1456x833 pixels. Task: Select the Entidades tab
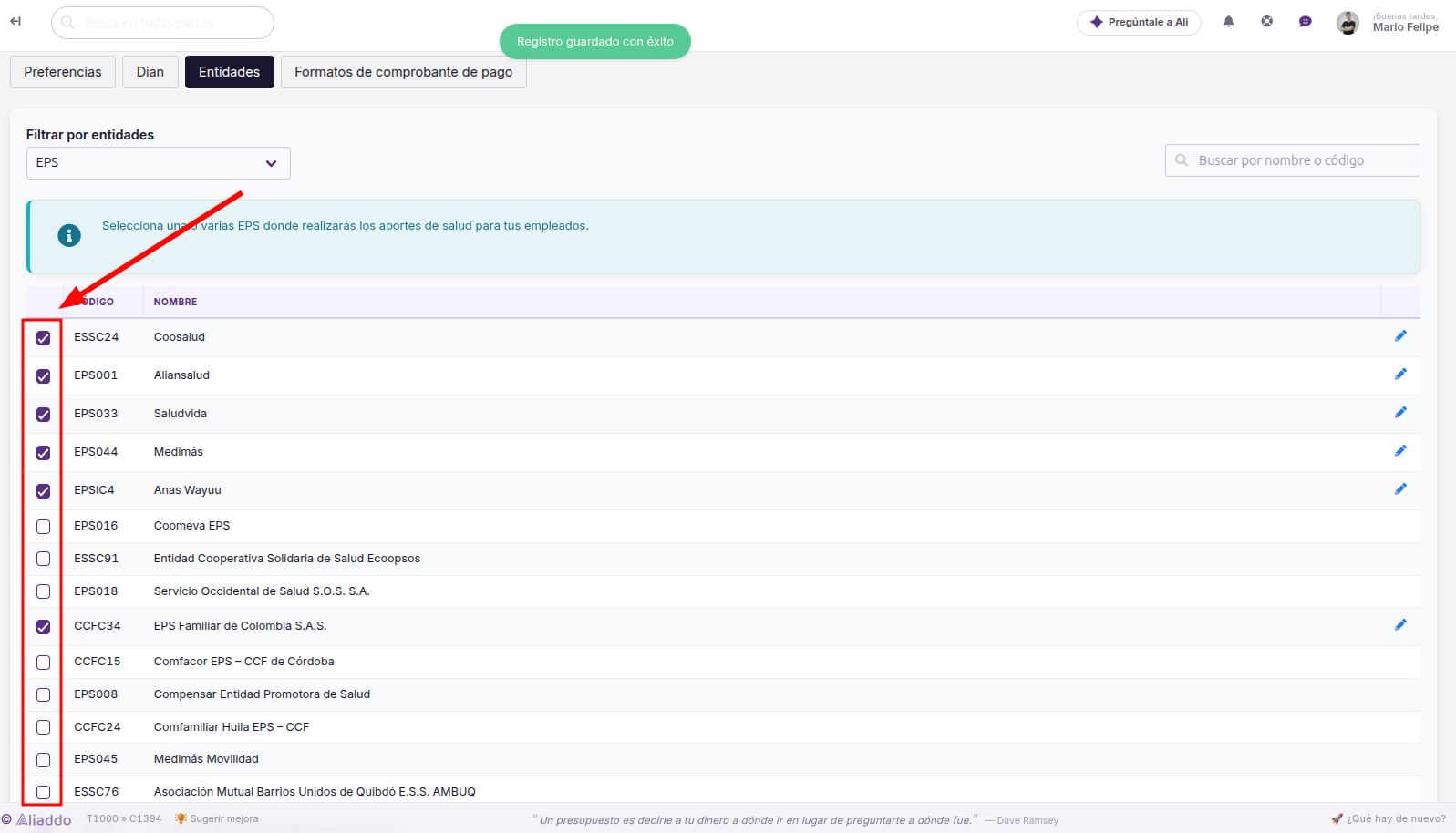coord(230,72)
